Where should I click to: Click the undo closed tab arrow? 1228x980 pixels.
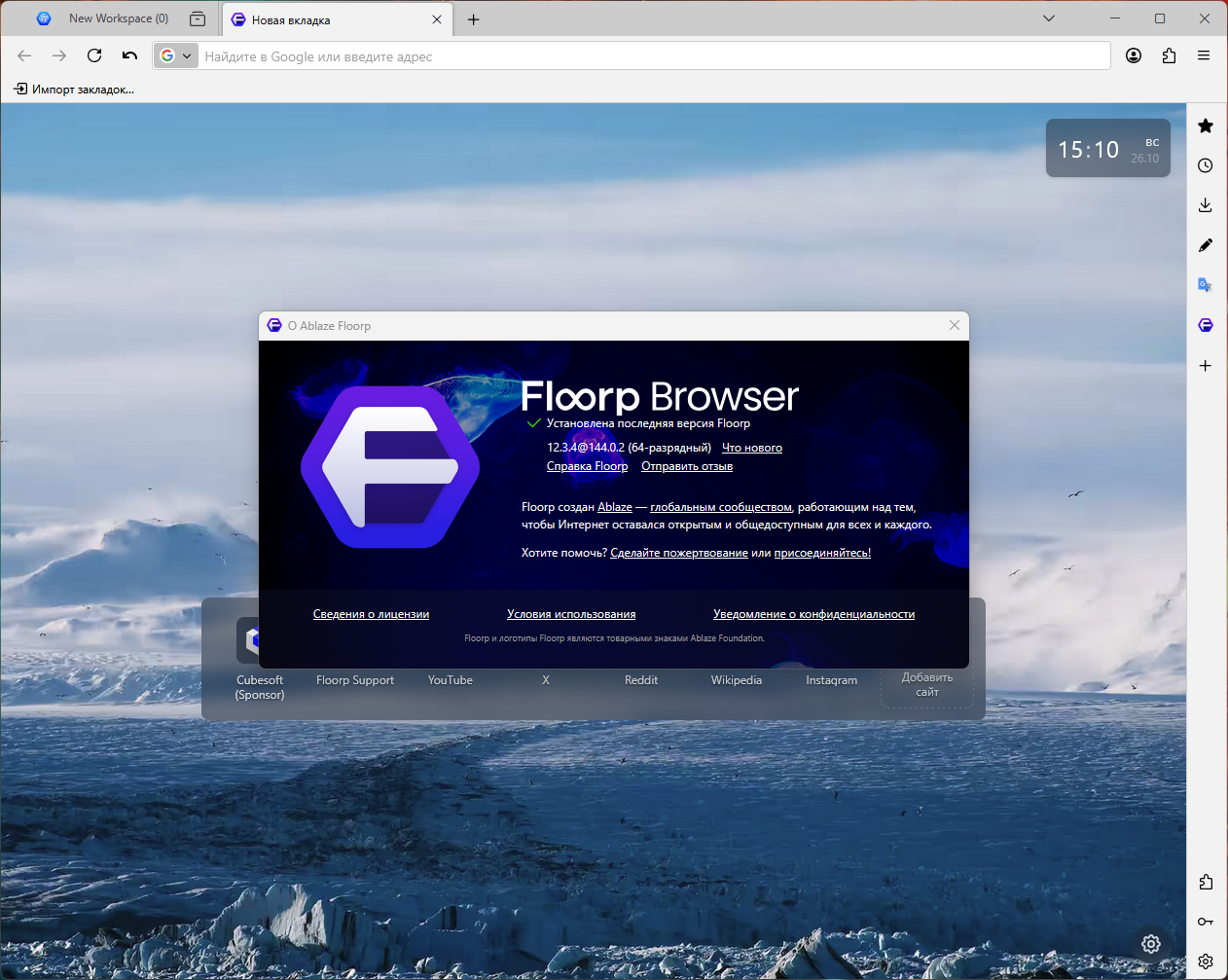pyautogui.click(x=129, y=55)
